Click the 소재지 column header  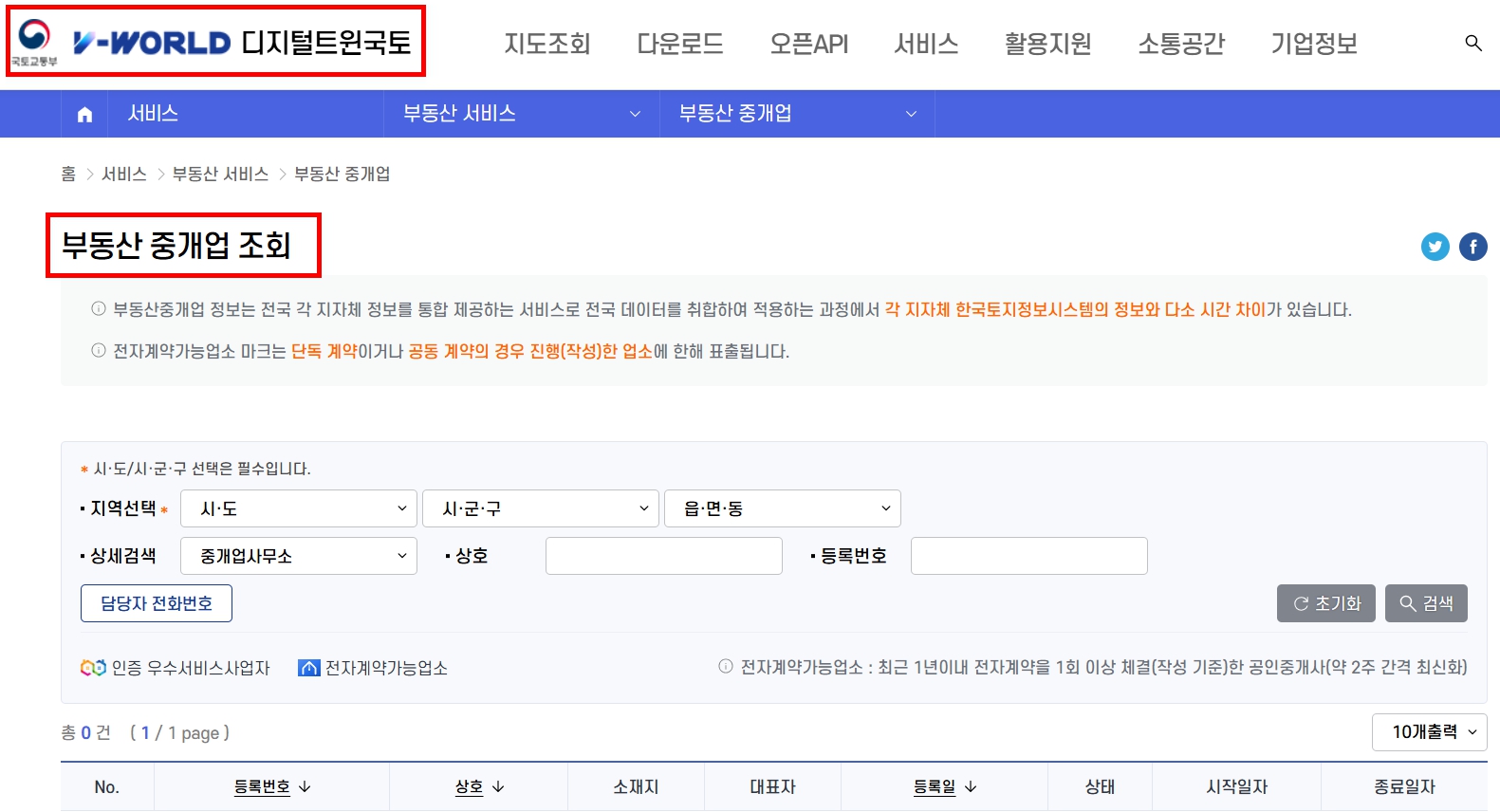point(636,787)
